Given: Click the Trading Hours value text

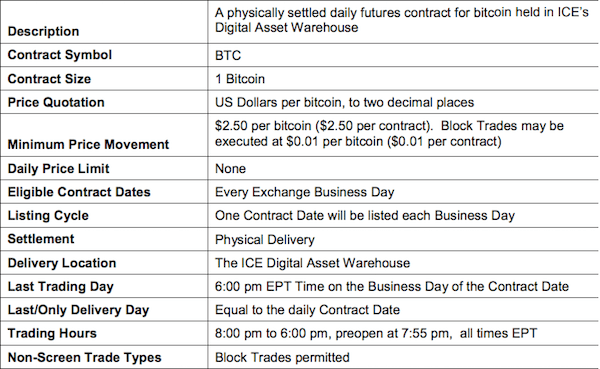Looking at the screenshot, I should 376,333.
